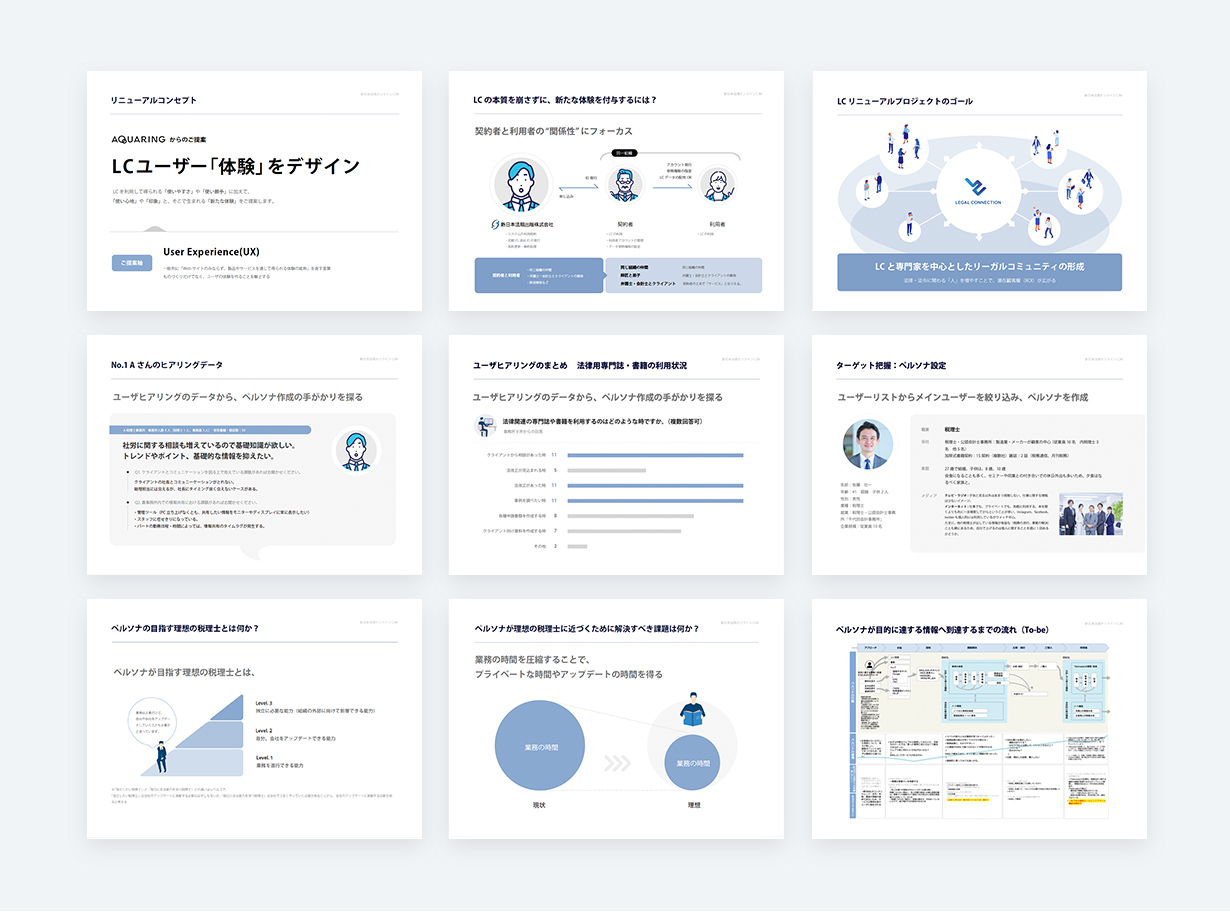1230x912 pixels.
Task: Open the persona portrait photo of the 税理士
Action: pyautogui.click(x=866, y=445)
